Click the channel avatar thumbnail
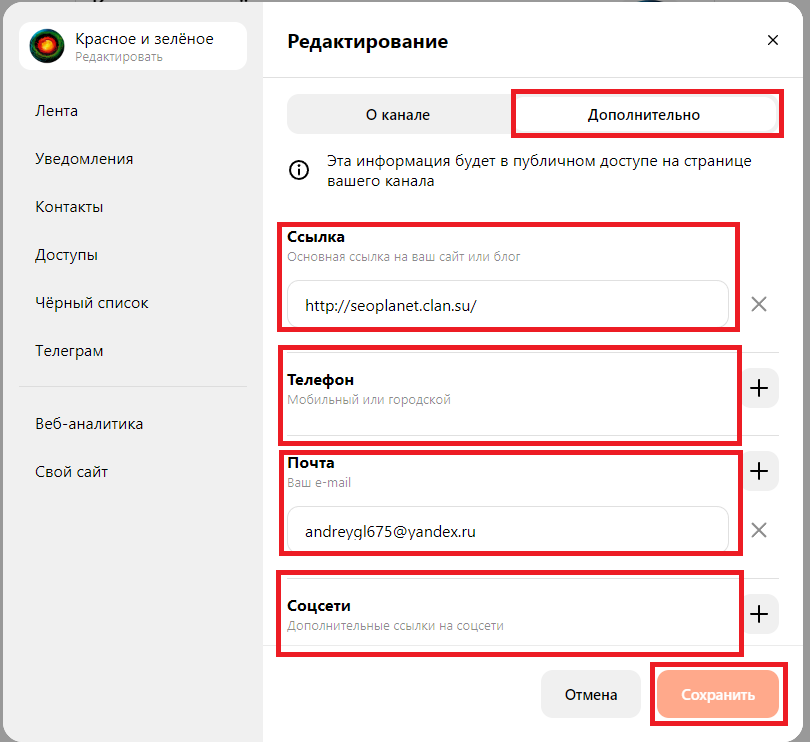810x742 pixels. pyautogui.click(x=46, y=46)
